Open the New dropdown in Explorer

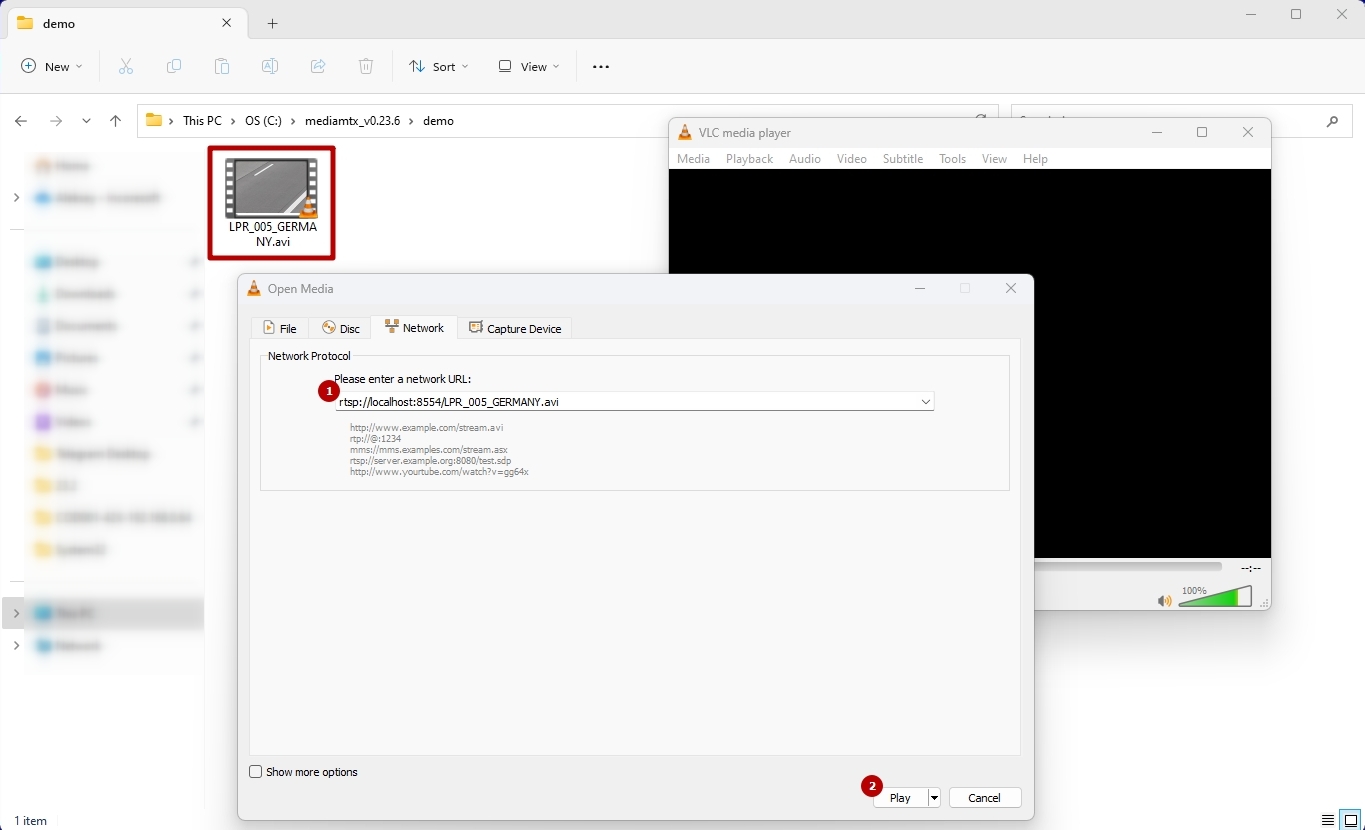[x=52, y=66]
